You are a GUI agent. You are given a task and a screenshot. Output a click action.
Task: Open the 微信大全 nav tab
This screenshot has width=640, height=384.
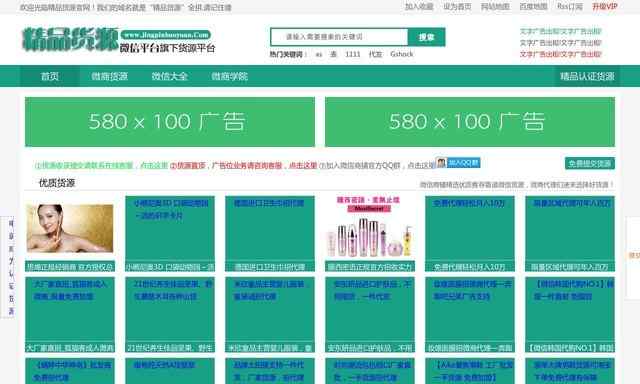(x=169, y=76)
